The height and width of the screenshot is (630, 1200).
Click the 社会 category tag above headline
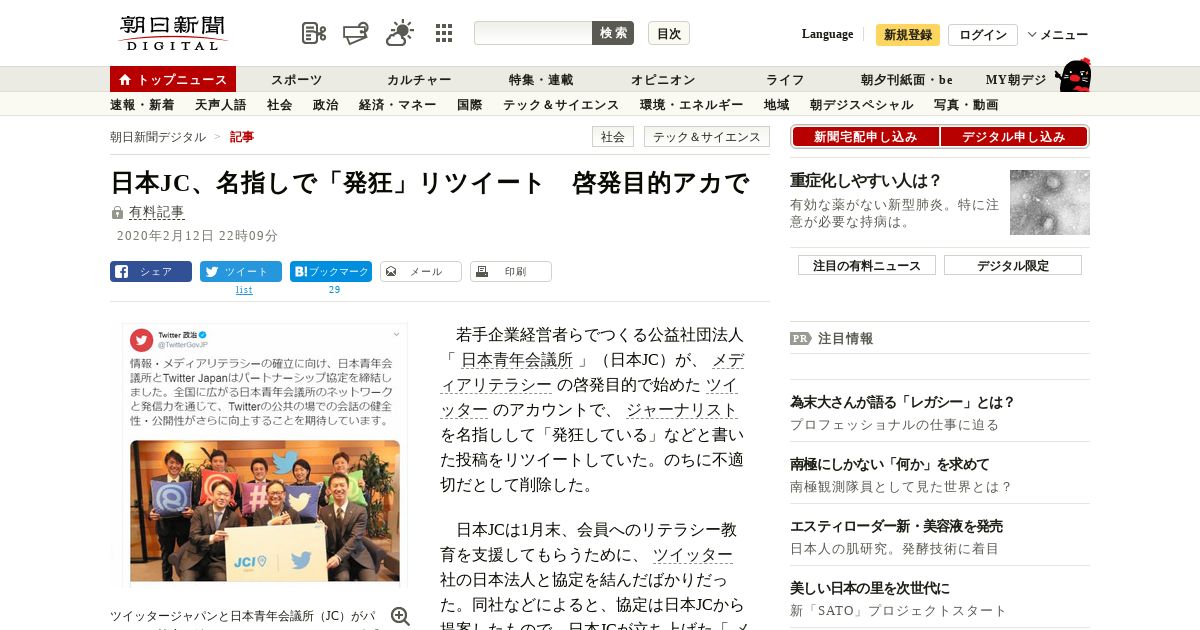[613, 137]
